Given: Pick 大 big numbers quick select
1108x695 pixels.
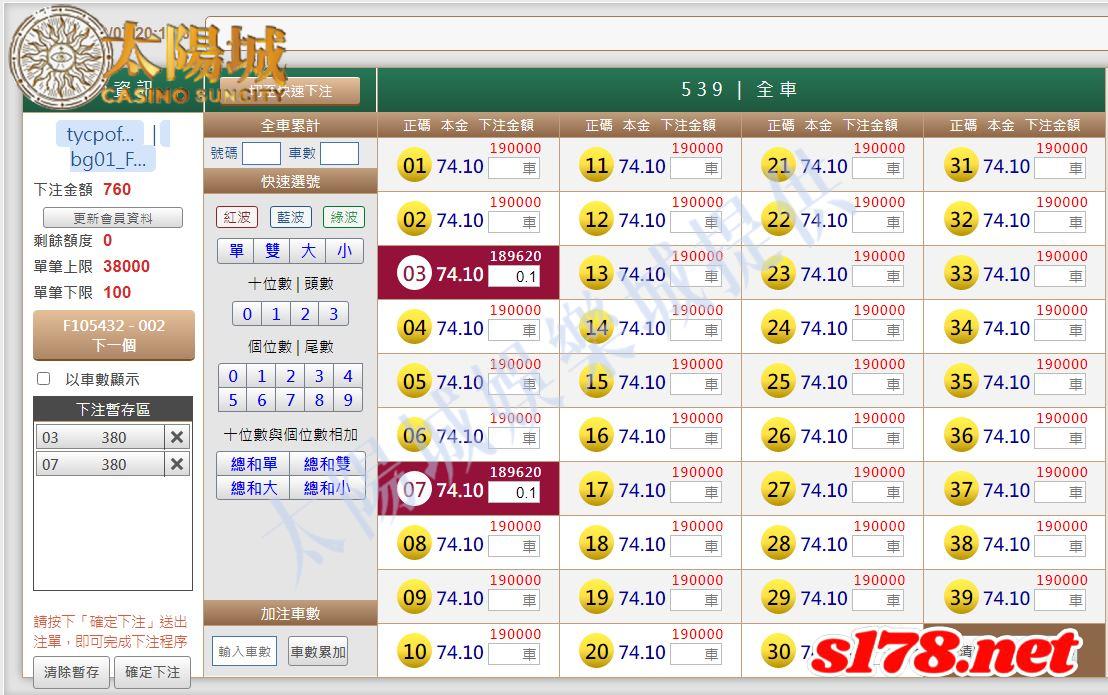Looking at the screenshot, I should click(x=308, y=251).
